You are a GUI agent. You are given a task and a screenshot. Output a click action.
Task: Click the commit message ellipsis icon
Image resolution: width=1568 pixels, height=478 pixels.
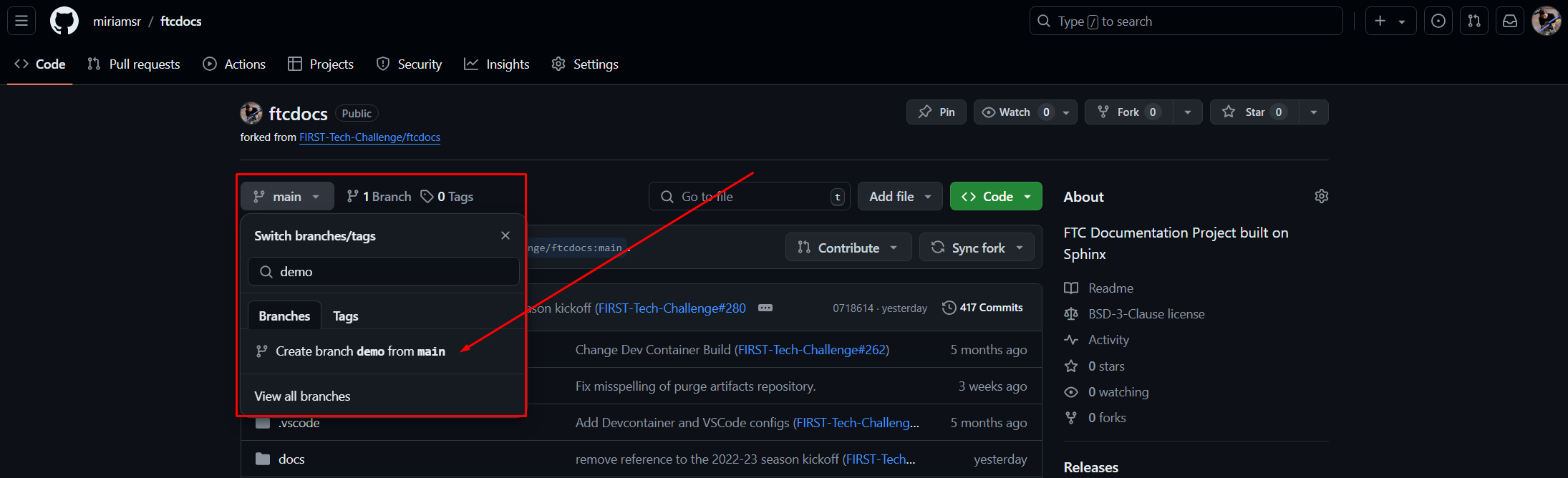coord(765,308)
